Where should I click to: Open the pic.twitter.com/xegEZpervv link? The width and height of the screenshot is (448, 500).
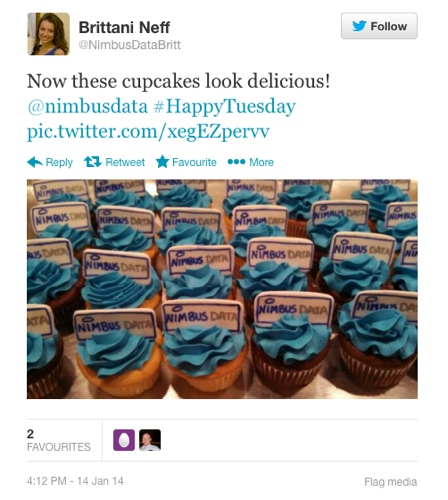pos(148,132)
